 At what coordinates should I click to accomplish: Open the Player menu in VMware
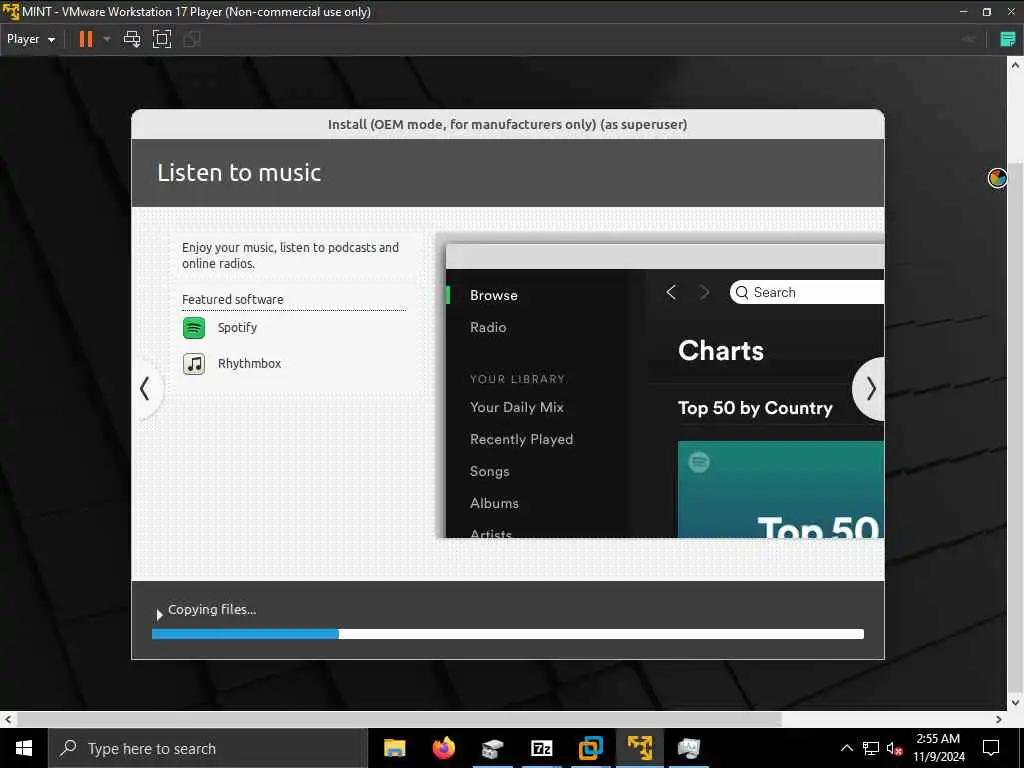click(x=31, y=39)
